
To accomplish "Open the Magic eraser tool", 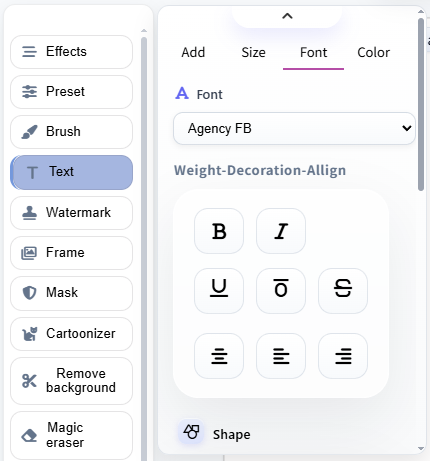I will pyautogui.click(x=71, y=435).
